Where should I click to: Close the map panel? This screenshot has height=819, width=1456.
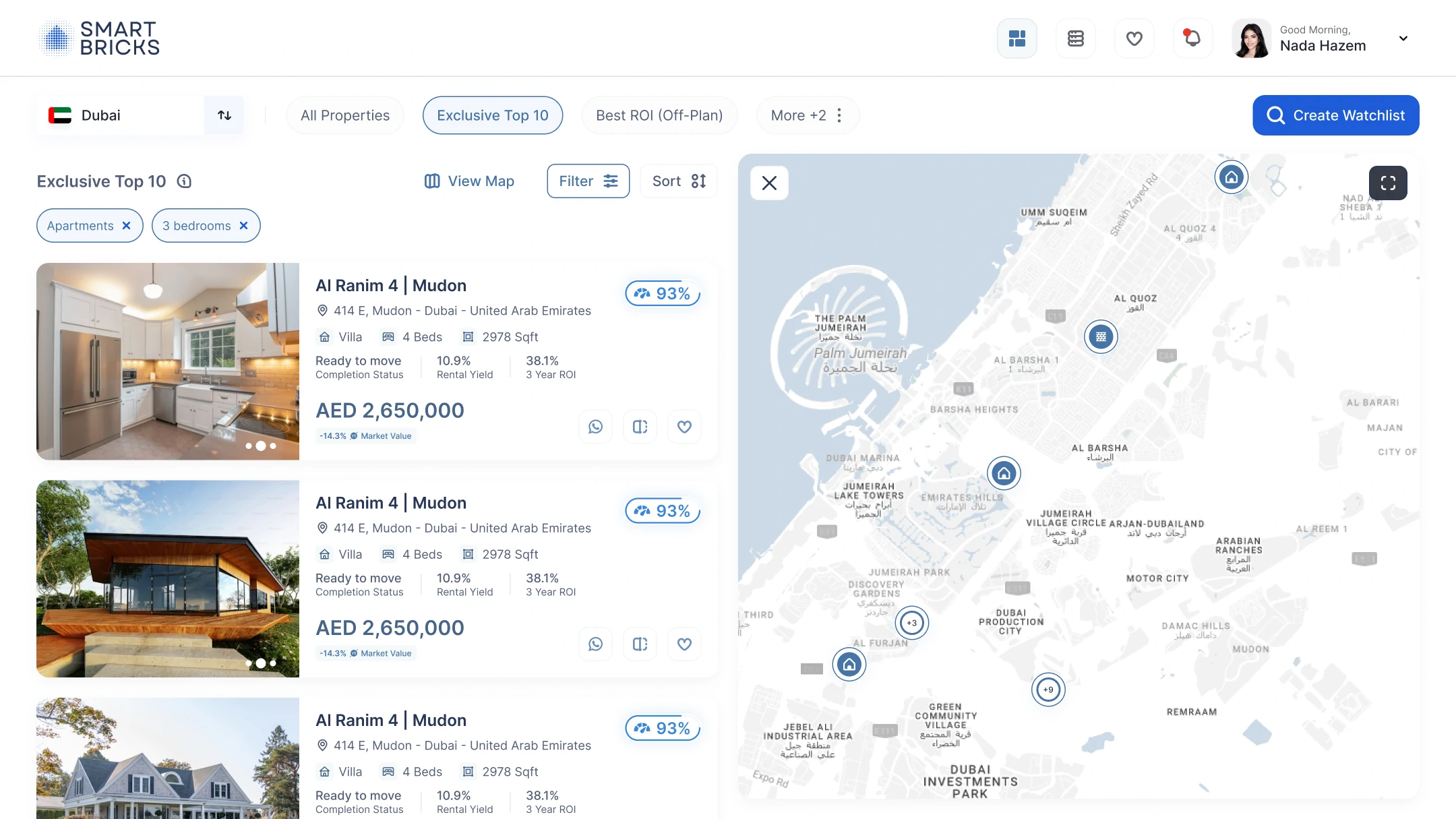[770, 183]
